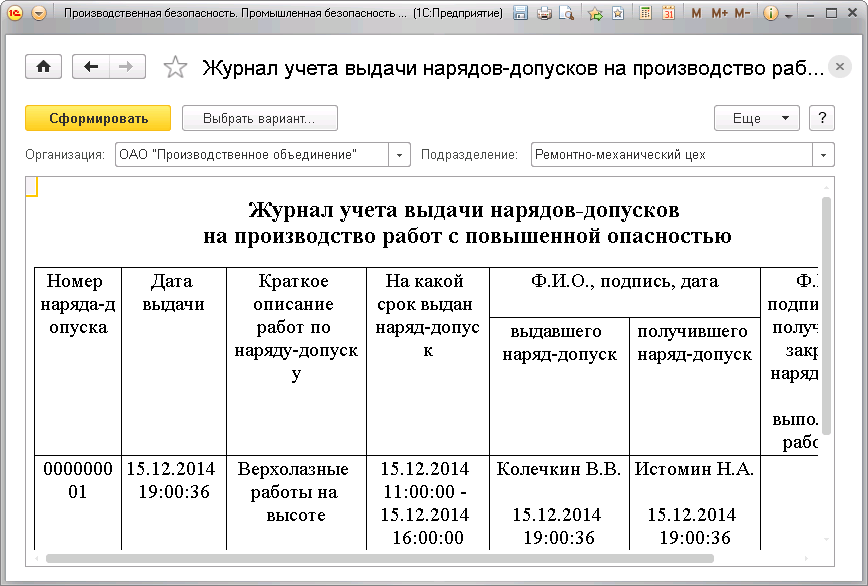Open the Подразделение selection dropdown
Screen dimensions: 868x586
[x=823, y=155]
